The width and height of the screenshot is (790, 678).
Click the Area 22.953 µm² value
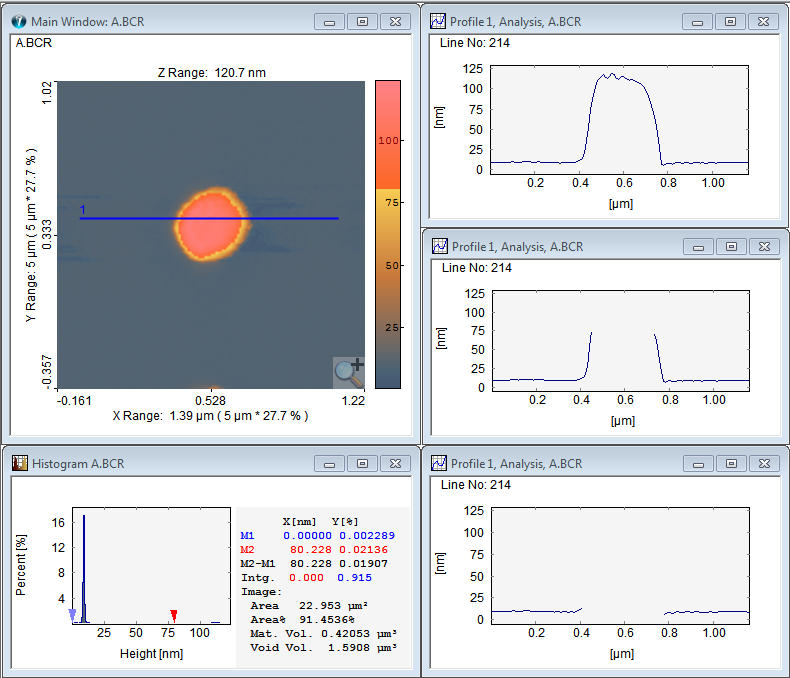click(333, 605)
